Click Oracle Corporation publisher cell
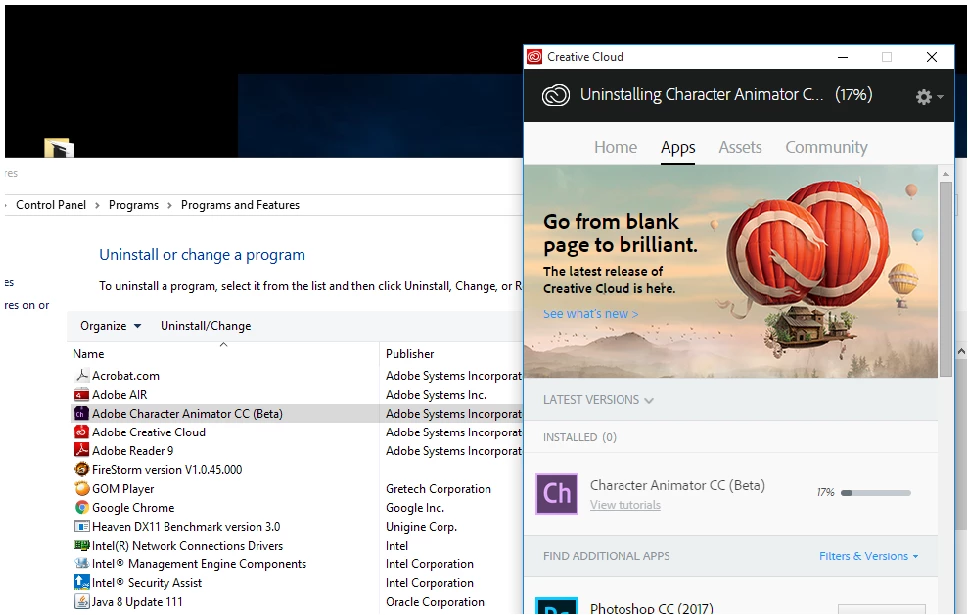Image resolution: width=968 pixels, height=615 pixels. point(435,601)
